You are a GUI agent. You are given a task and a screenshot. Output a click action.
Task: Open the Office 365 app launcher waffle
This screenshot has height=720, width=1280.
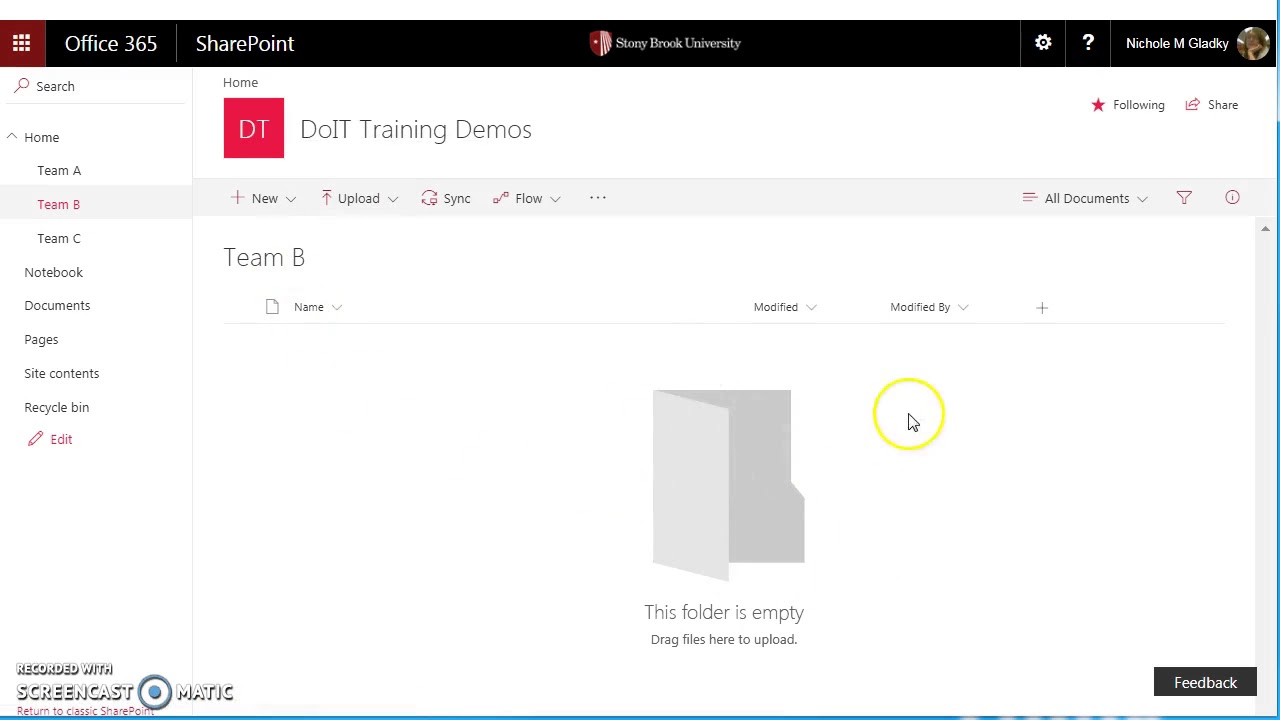point(22,43)
